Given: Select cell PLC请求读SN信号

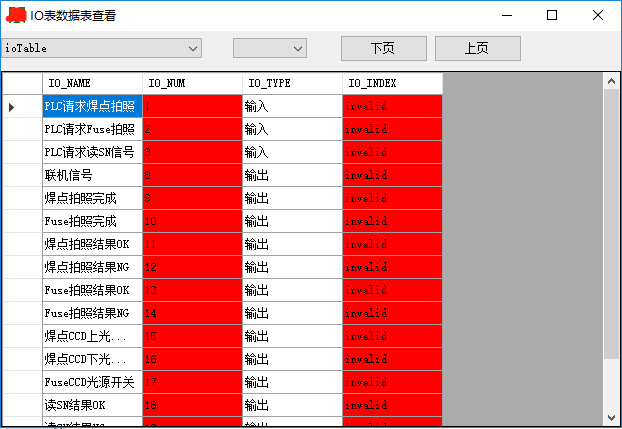Looking at the screenshot, I should pos(92,152).
